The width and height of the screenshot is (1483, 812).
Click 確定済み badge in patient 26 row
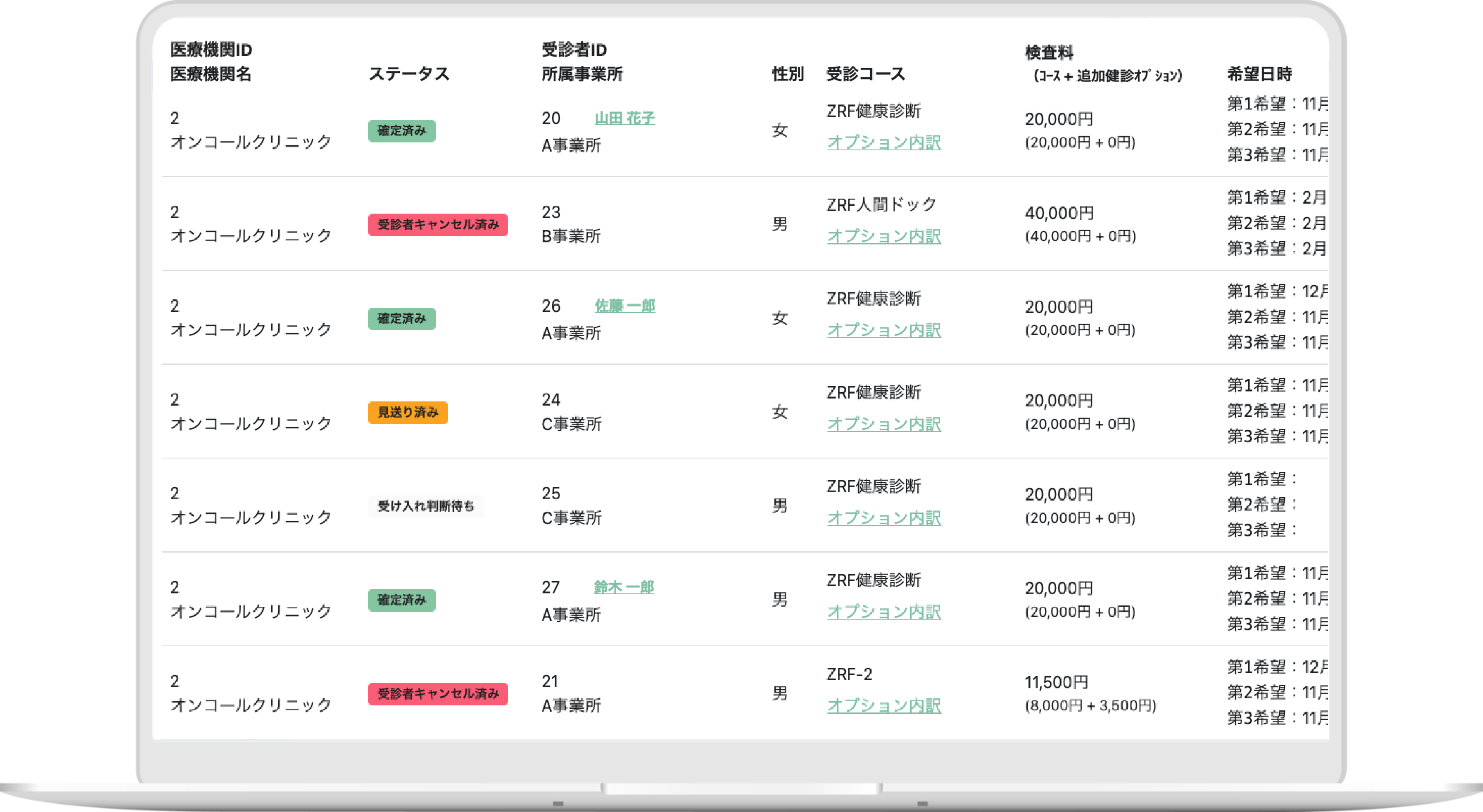pyautogui.click(x=402, y=318)
